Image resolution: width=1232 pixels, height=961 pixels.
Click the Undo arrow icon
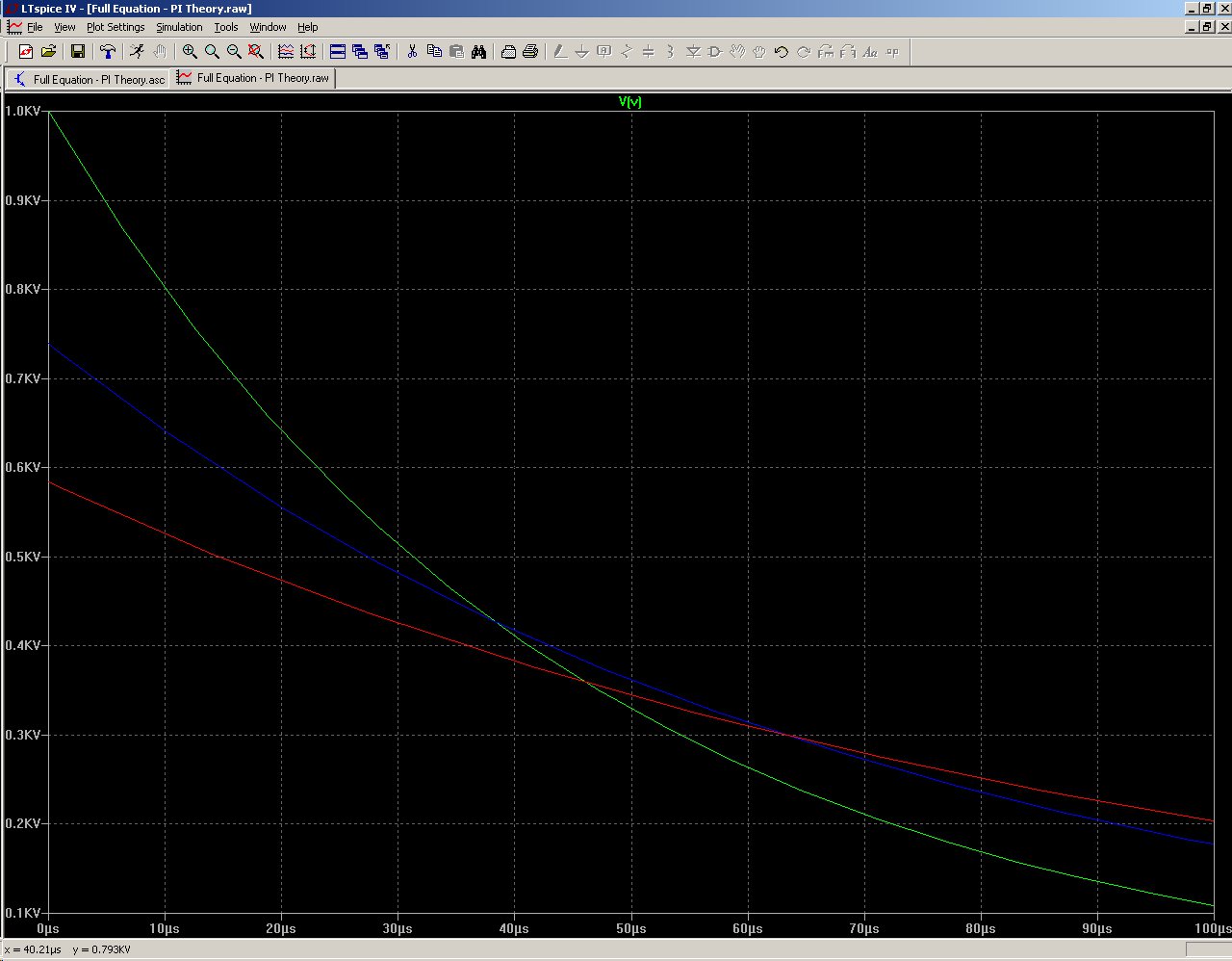click(781, 52)
